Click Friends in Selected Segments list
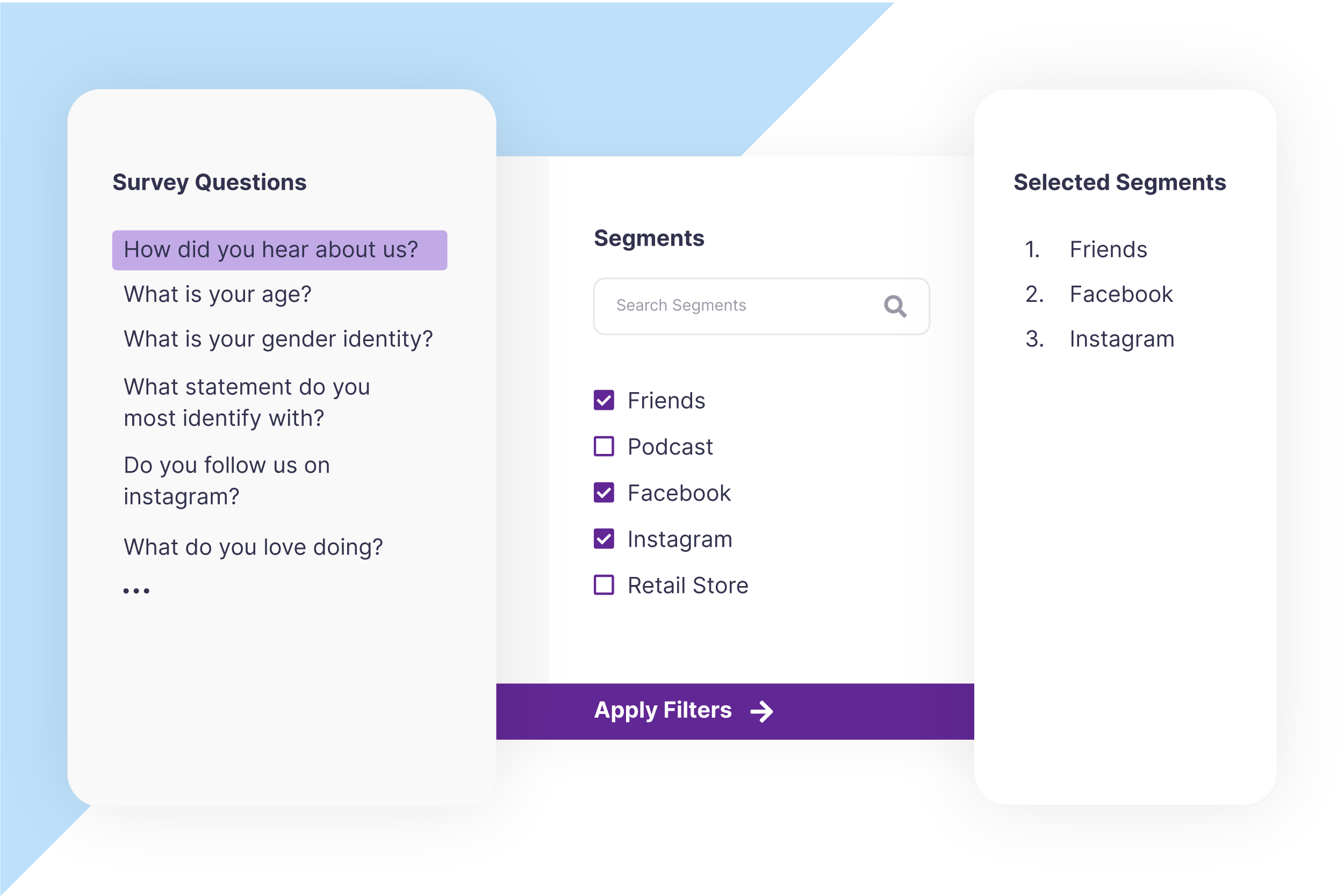Image resolution: width=1344 pixels, height=896 pixels. point(1109,250)
